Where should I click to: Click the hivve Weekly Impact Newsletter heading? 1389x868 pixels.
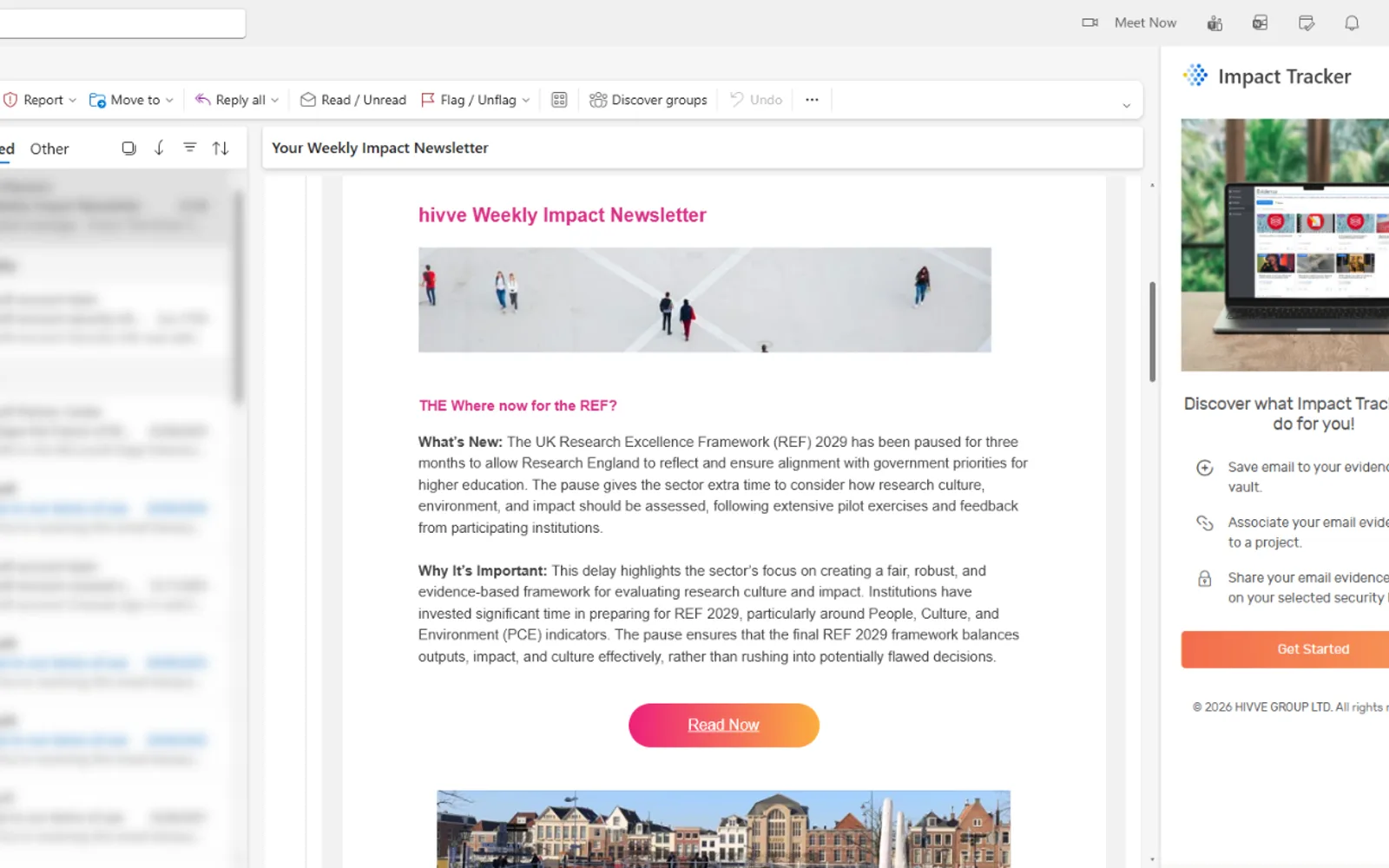pyautogui.click(x=563, y=215)
